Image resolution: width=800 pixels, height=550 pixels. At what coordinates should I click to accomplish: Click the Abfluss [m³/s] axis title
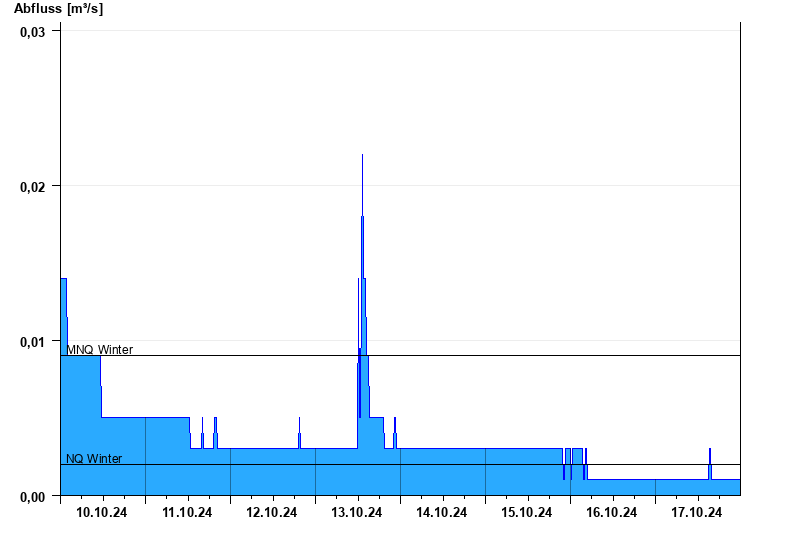click(58, 9)
